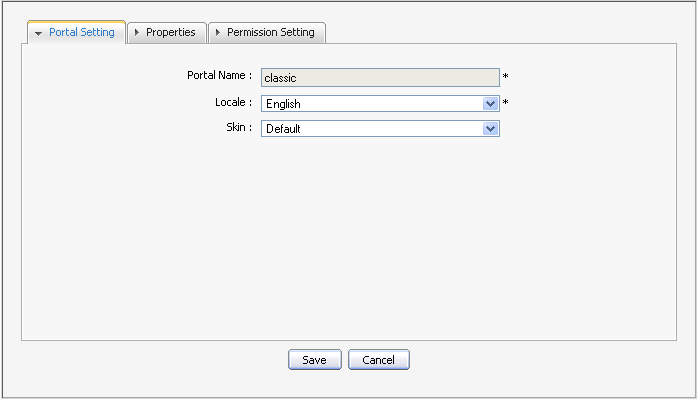Focus the Portal Name text field
Image resolution: width=698 pixels, height=400 pixels.
click(x=380, y=77)
